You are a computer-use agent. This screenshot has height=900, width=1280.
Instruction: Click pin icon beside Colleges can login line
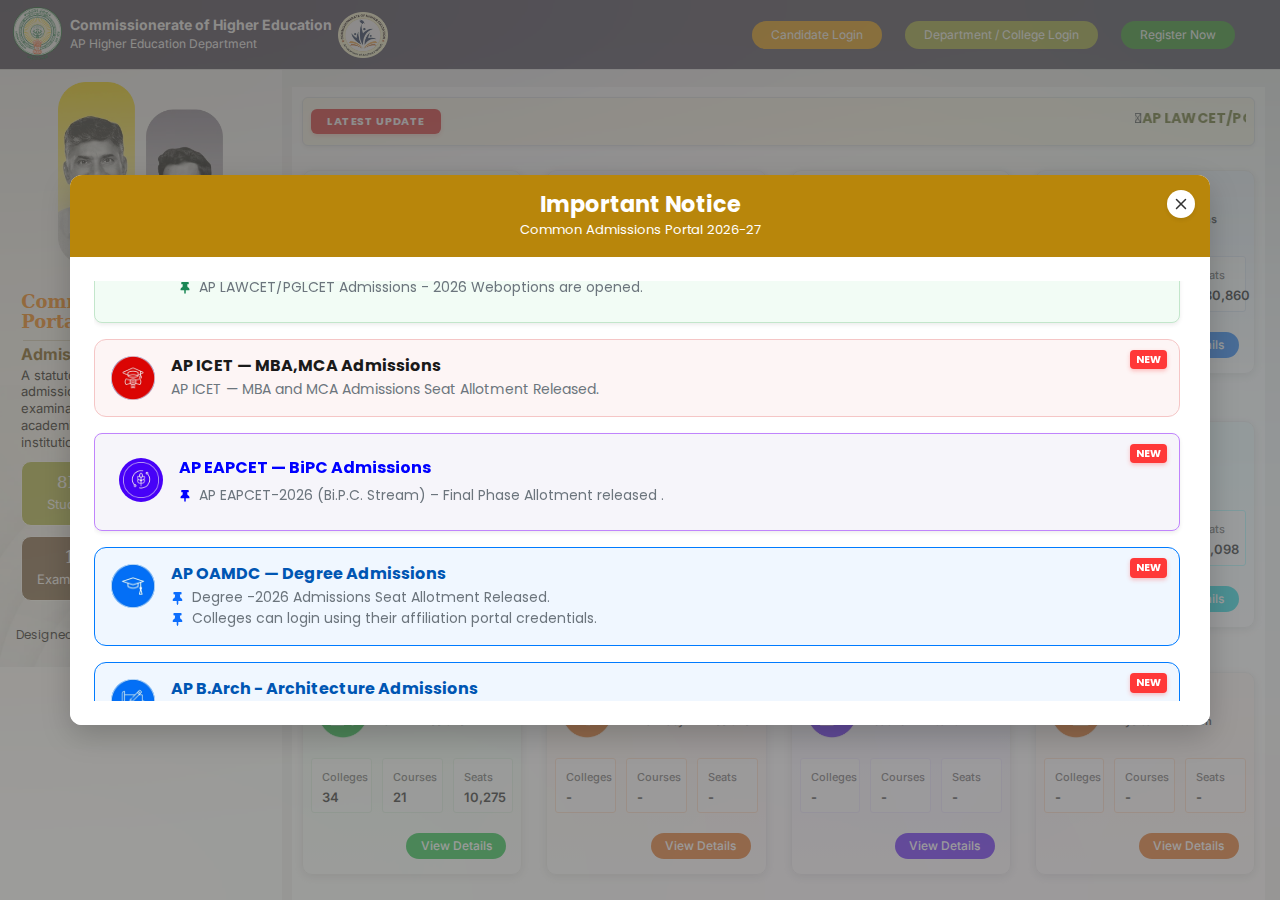pos(178,618)
